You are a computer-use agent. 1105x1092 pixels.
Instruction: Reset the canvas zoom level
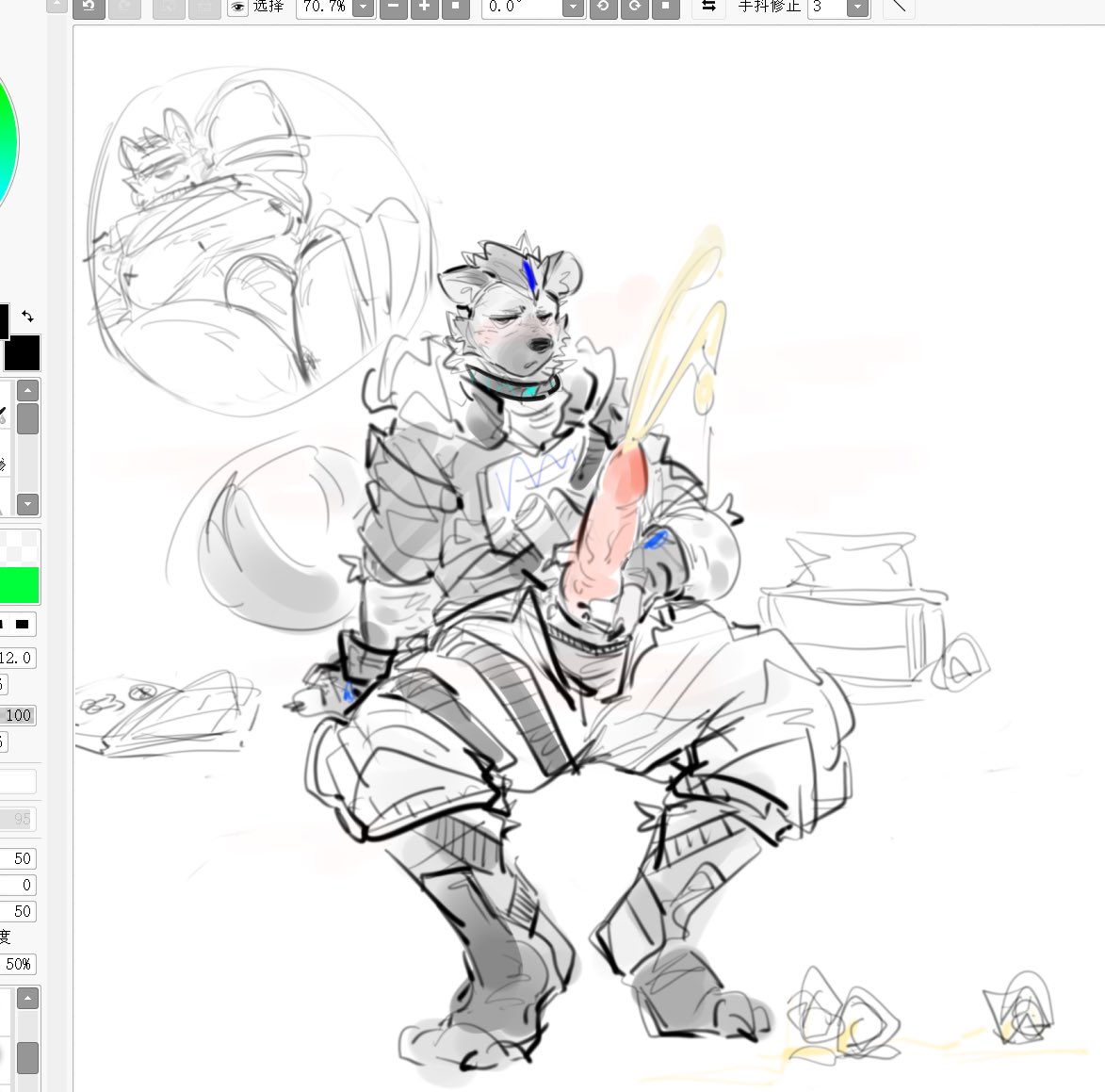(x=455, y=7)
